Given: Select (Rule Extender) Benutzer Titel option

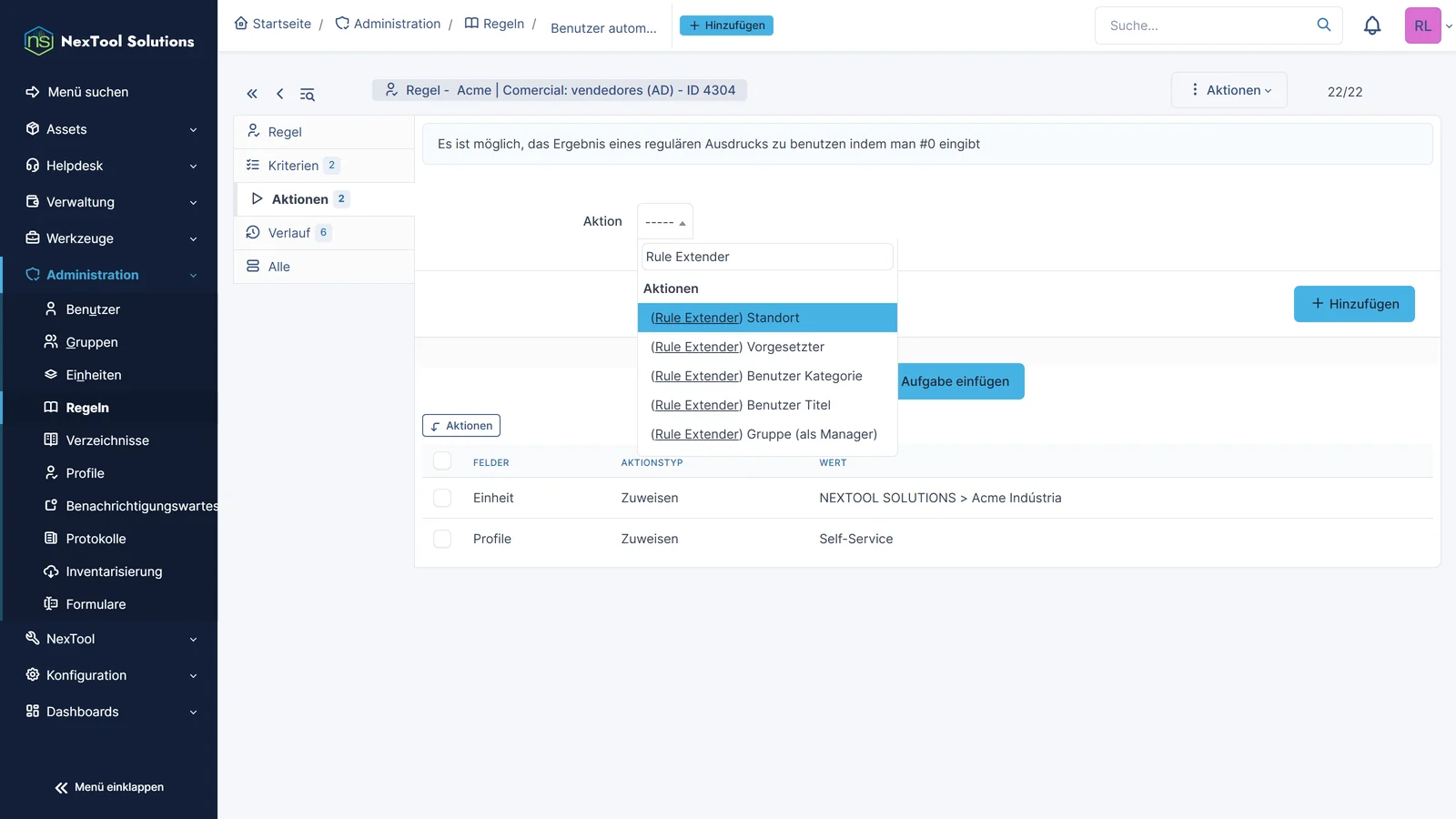Looking at the screenshot, I should point(767,405).
